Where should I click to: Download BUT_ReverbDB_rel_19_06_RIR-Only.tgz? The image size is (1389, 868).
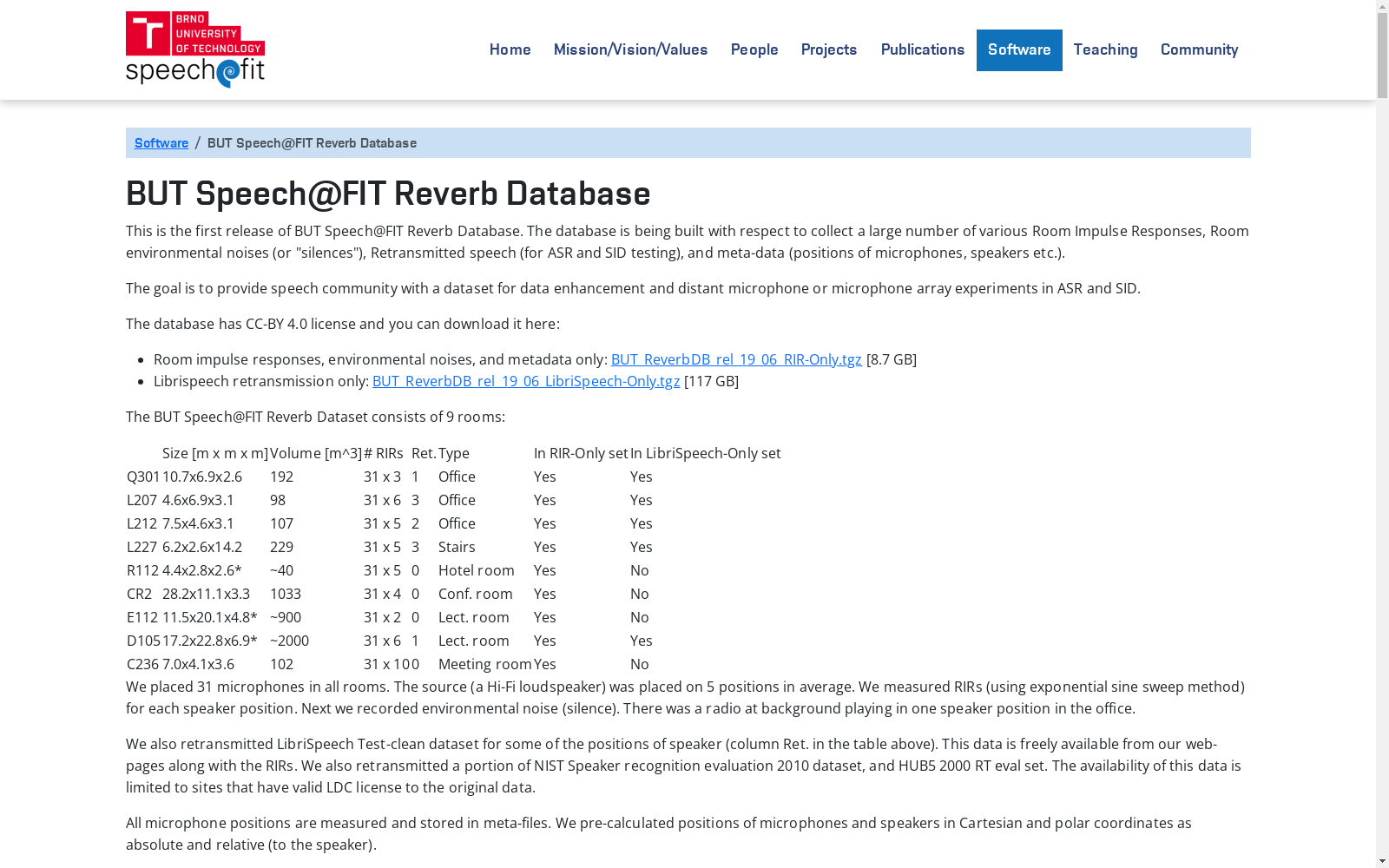point(736,359)
